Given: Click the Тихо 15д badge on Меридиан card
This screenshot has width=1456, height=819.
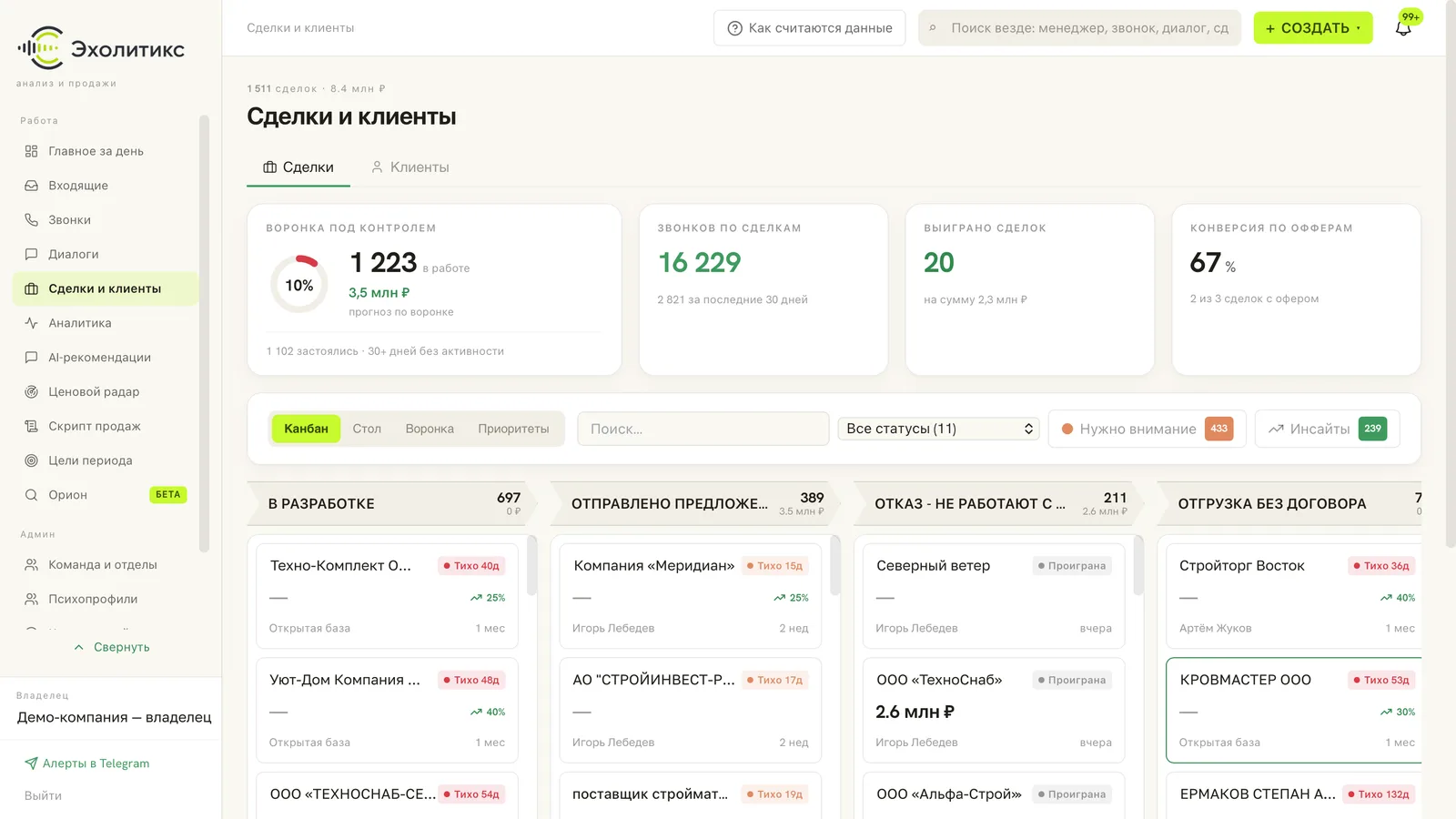Looking at the screenshot, I should (x=774, y=566).
